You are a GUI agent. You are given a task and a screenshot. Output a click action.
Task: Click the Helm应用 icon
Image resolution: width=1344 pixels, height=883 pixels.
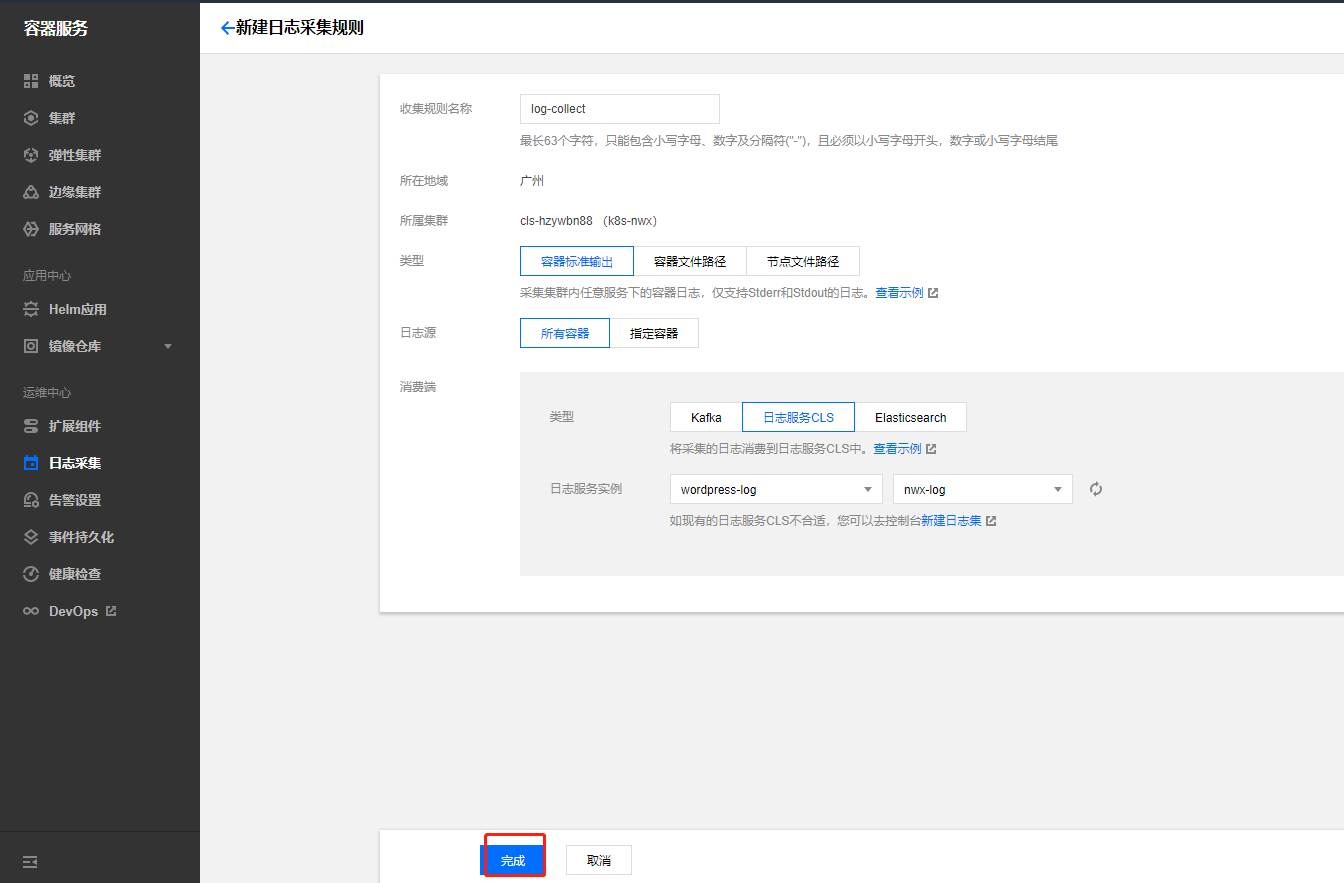click(30, 309)
